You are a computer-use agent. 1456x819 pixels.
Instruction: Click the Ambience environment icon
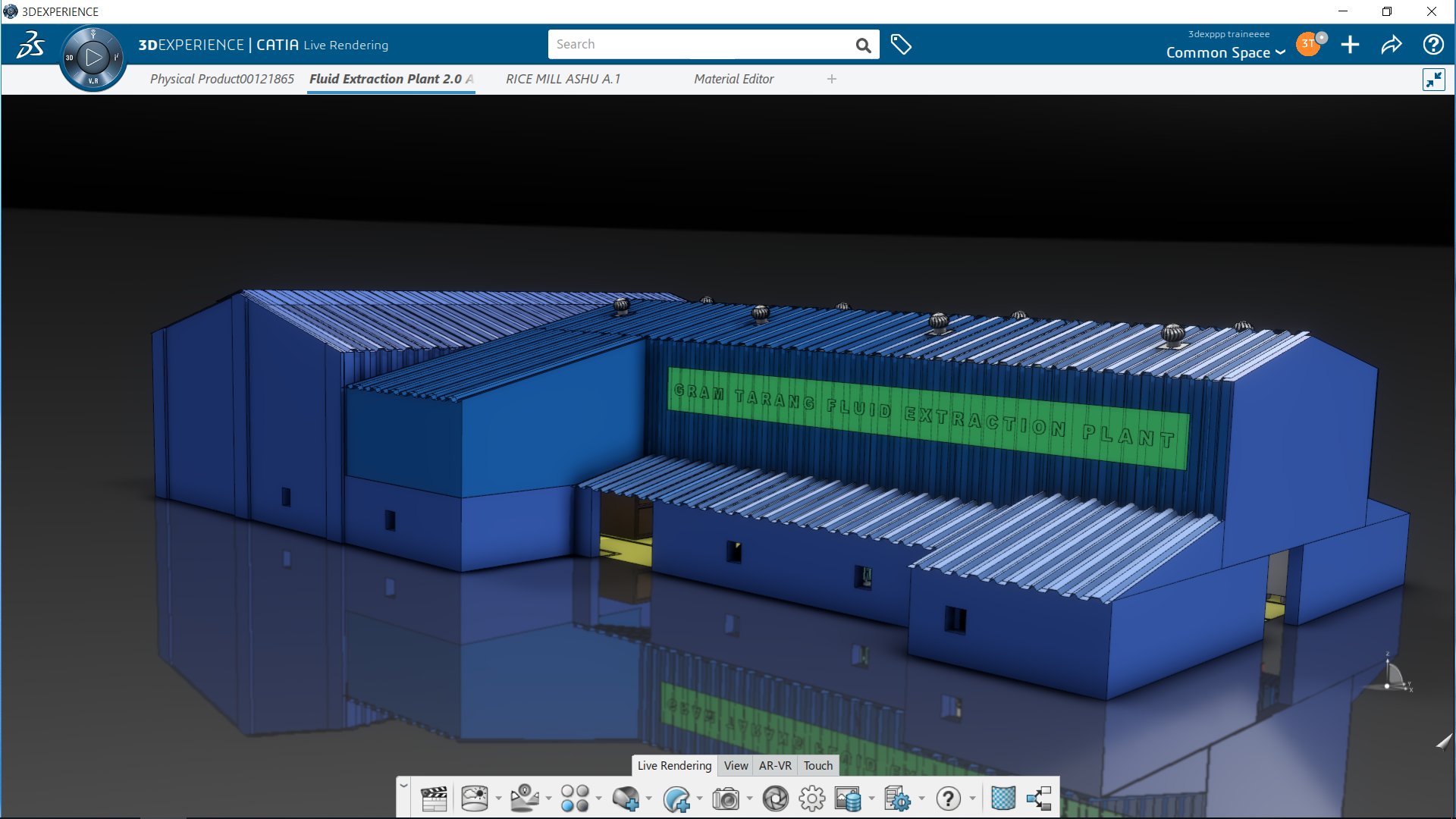[475, 799]
